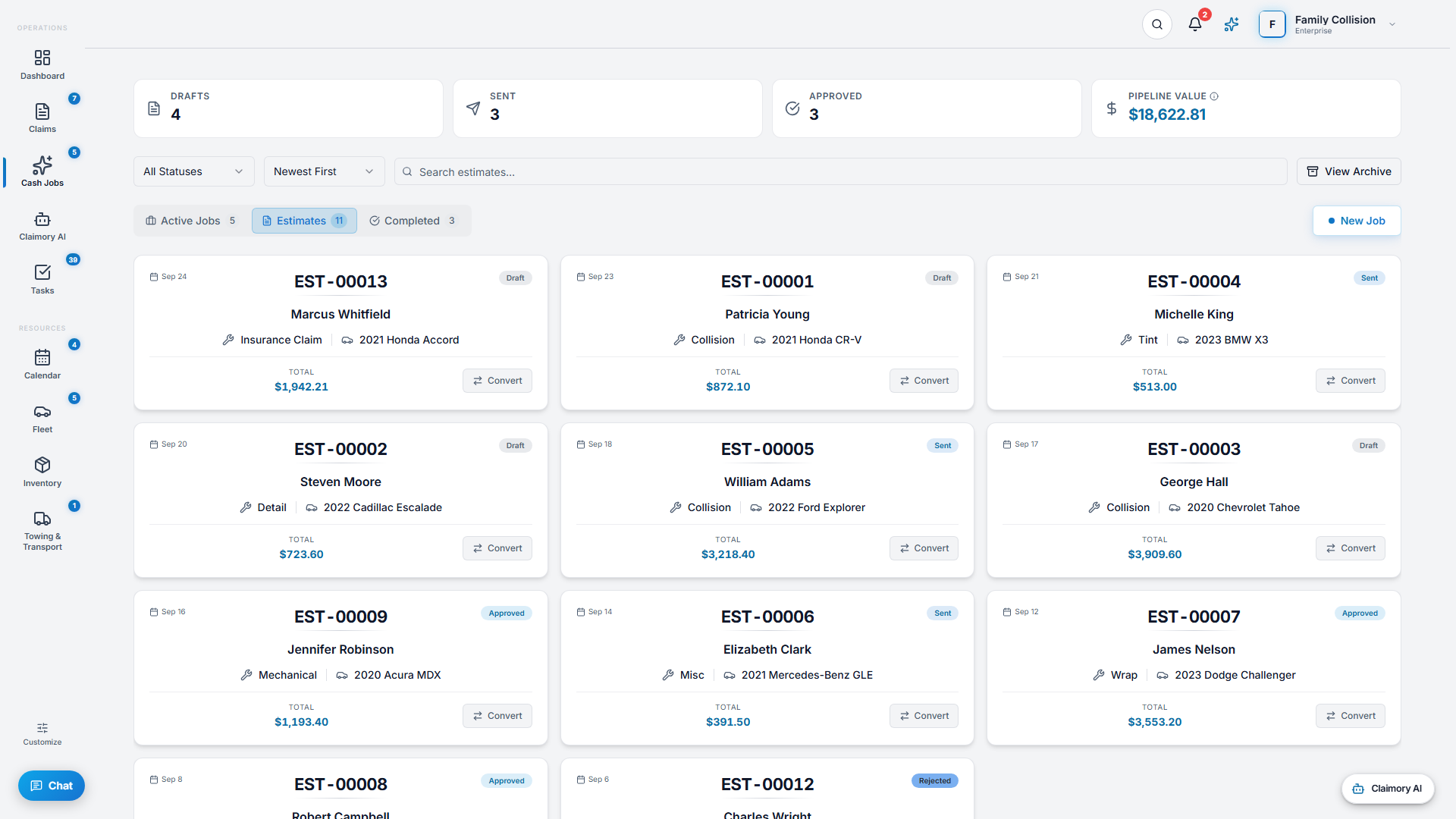The image size is (1456, 819).
Task: Click the Approved badge on EST-00009
Action: [x=507, y=613]
